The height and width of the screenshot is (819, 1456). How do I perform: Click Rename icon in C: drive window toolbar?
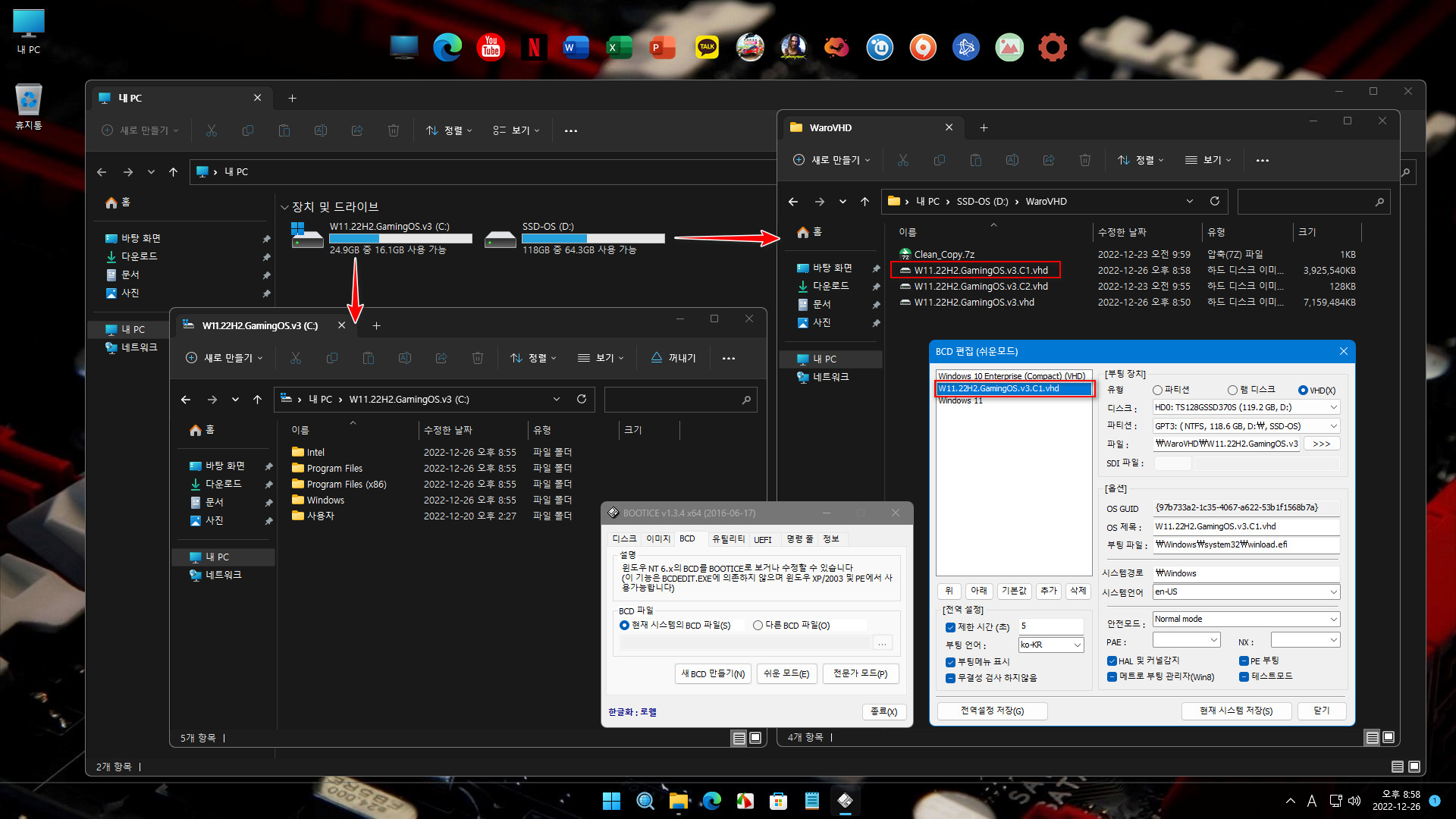click(x=405, y=358)
